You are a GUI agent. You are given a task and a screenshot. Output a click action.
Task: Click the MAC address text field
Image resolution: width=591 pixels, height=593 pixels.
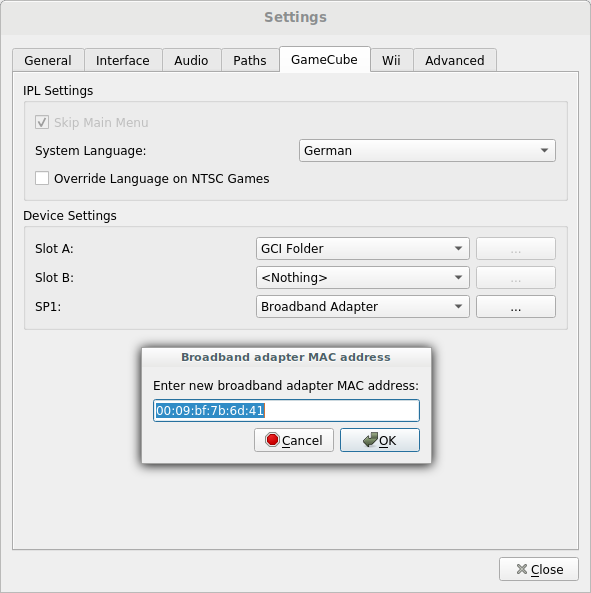coord(286,410)
